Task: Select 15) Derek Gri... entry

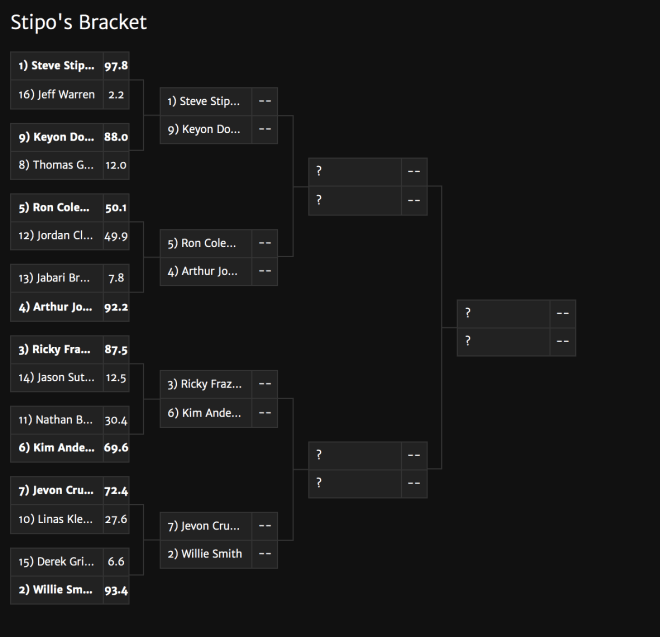Action: point(70,562)
